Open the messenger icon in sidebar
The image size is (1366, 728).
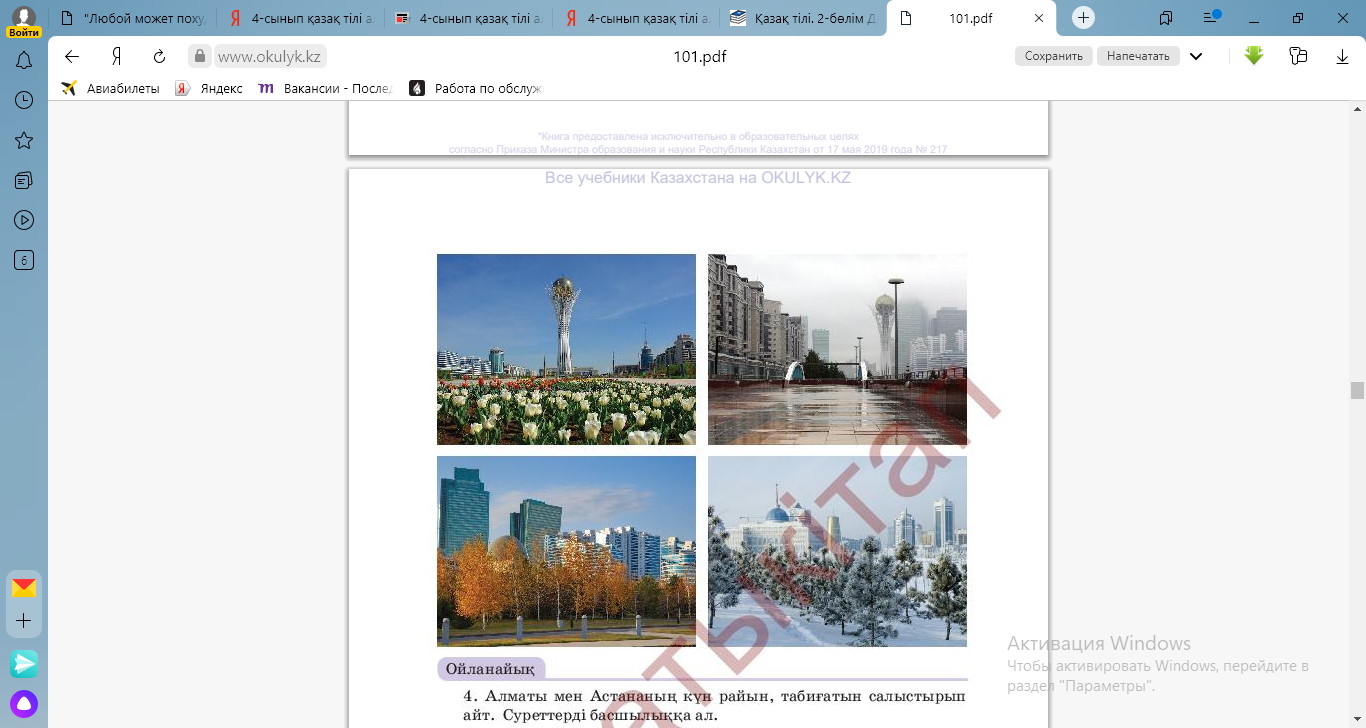24,663
